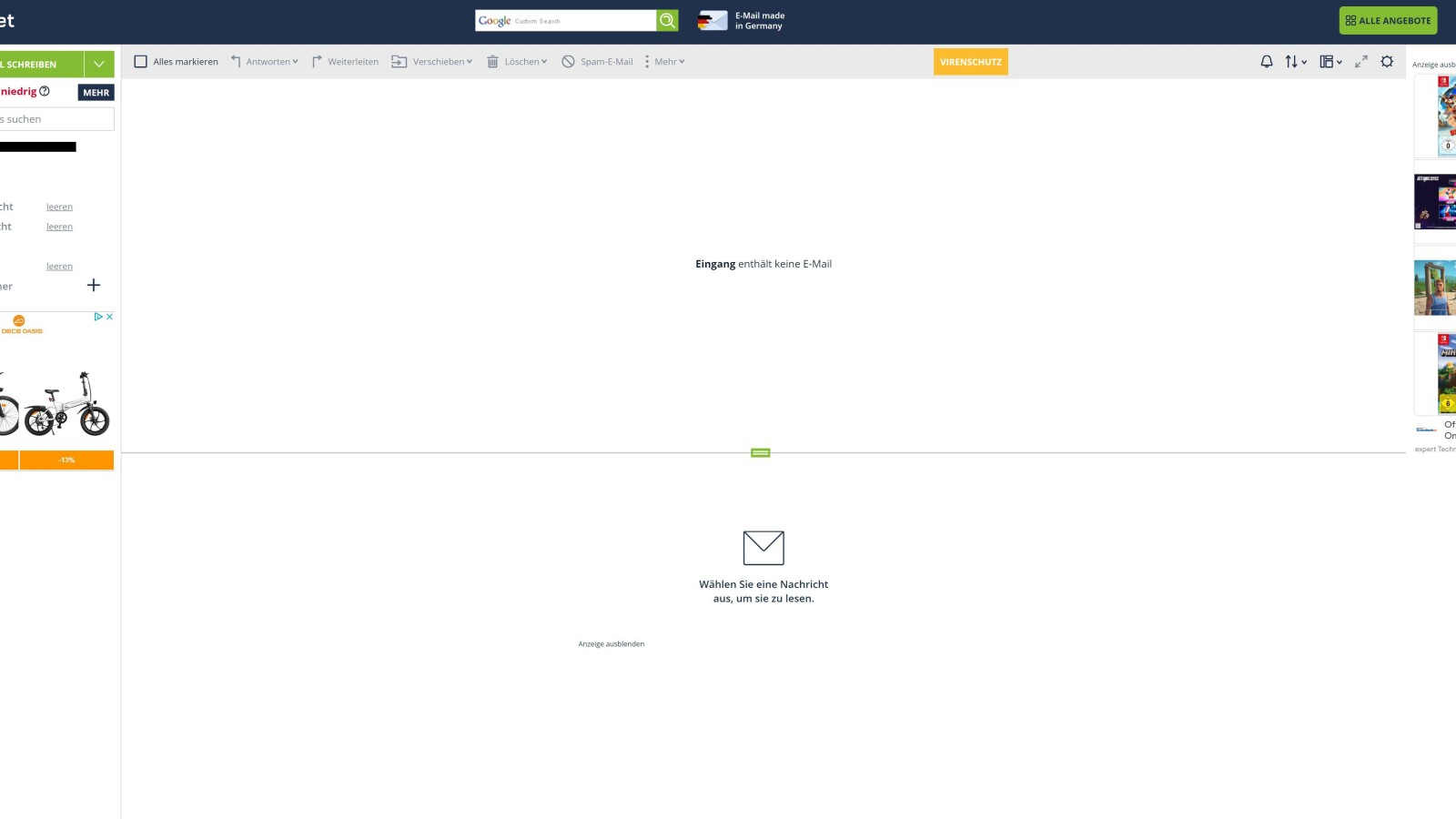Open the sort order dropdown

pos(1296,62)
